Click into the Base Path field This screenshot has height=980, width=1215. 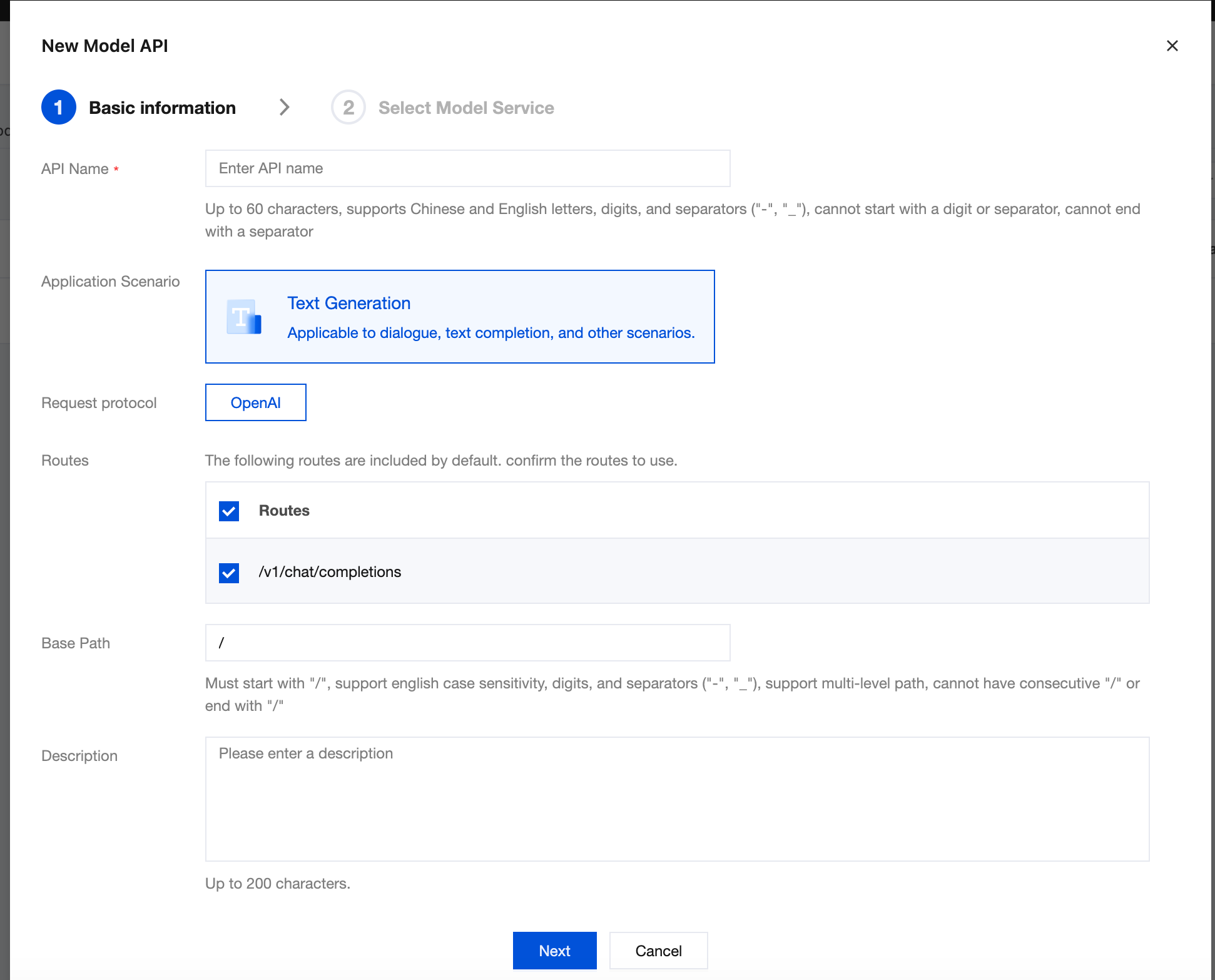coord(467,643)
